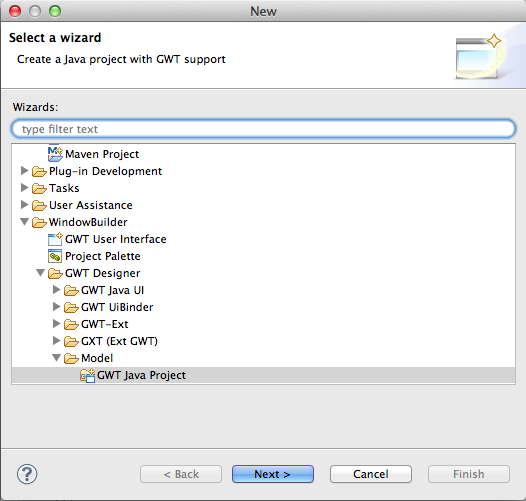Select the User Assistance label

coord(91,205)
